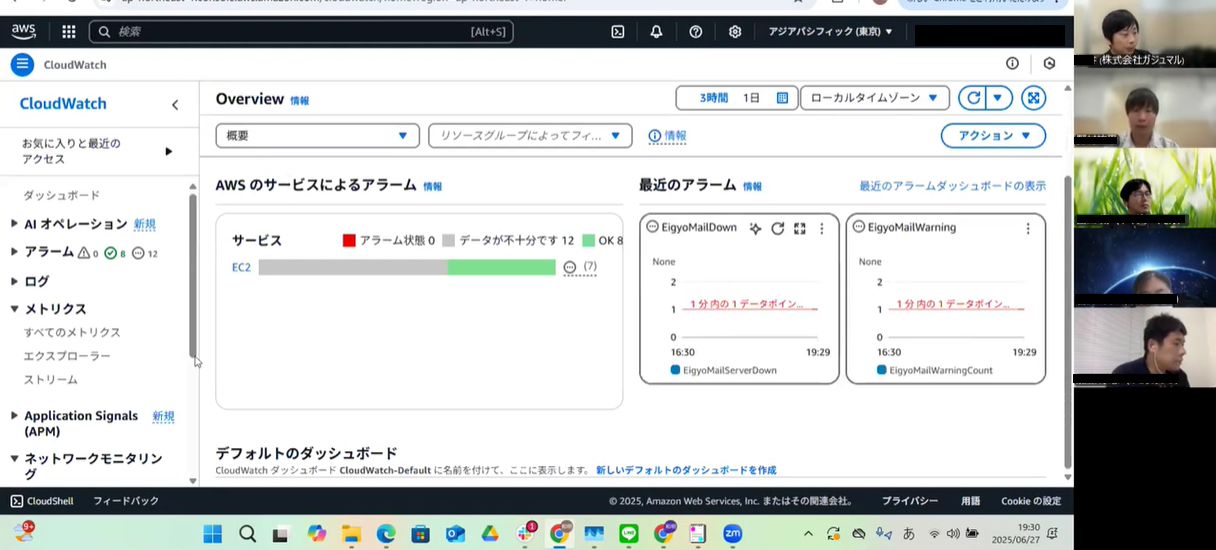
Task: Open the 概要 dropdown
Action: [319, 136]
